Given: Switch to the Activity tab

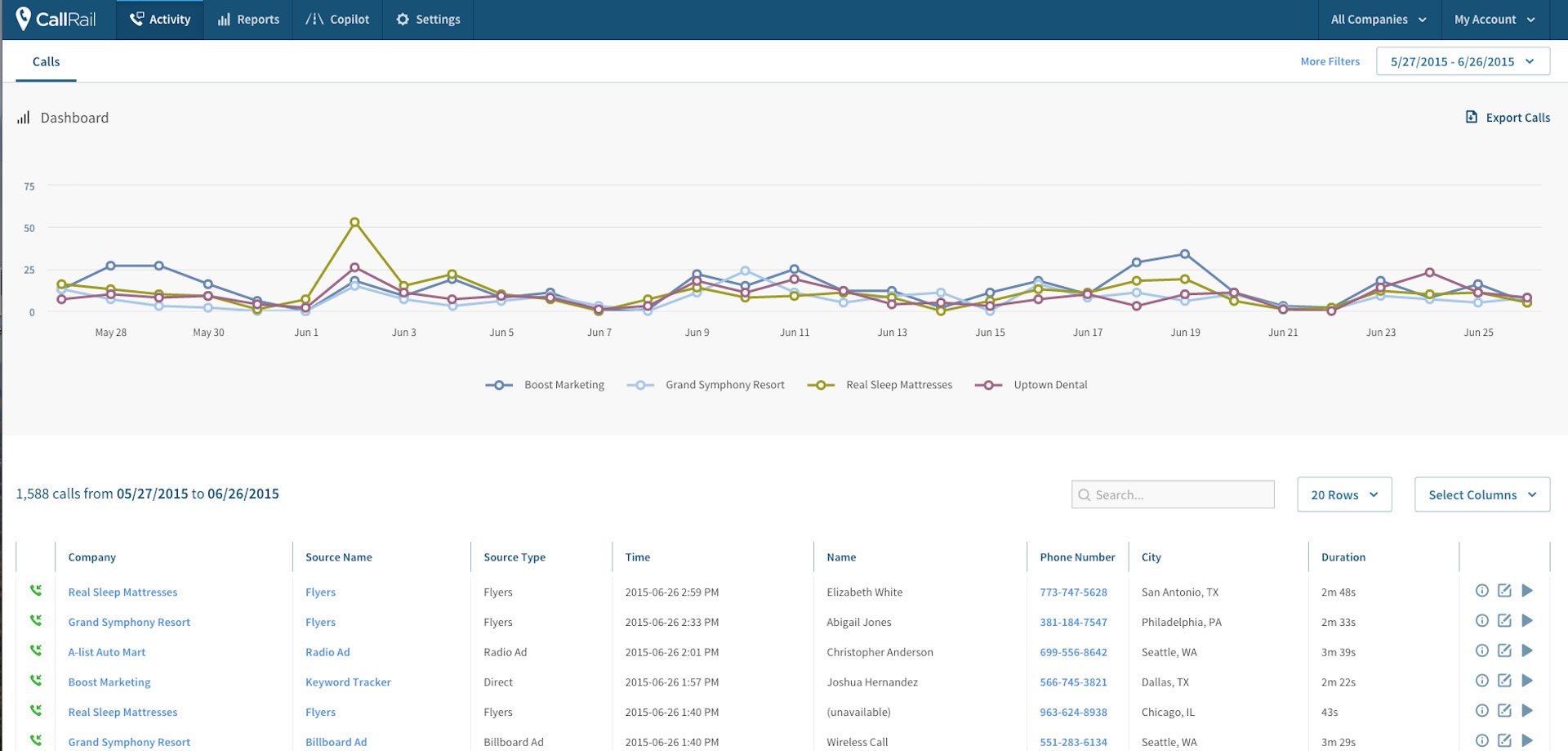Looking at the screenshot, I should pyautogui.click(x=160, y=19).
